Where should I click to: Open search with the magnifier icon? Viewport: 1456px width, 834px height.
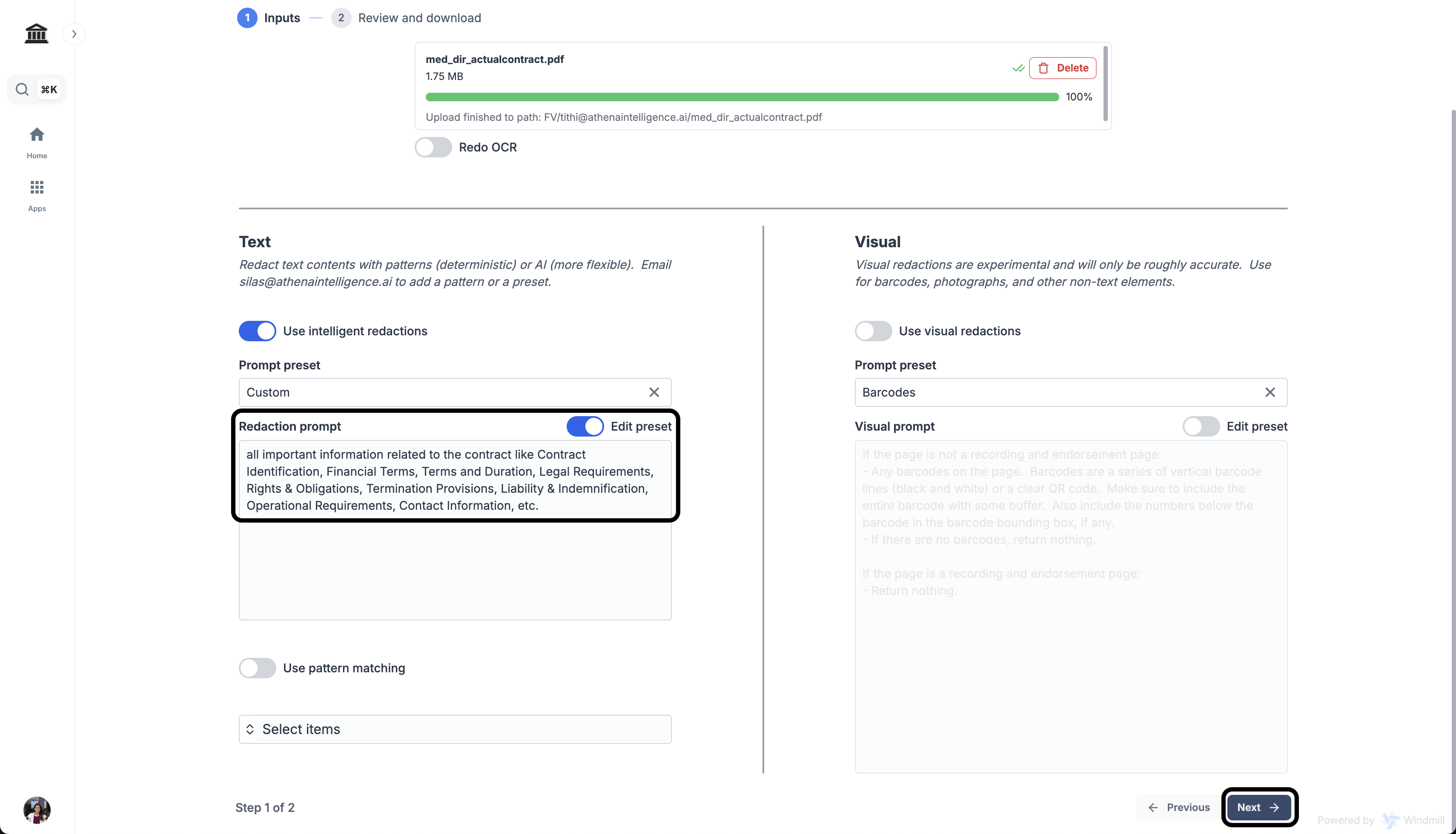pos(22,89)
